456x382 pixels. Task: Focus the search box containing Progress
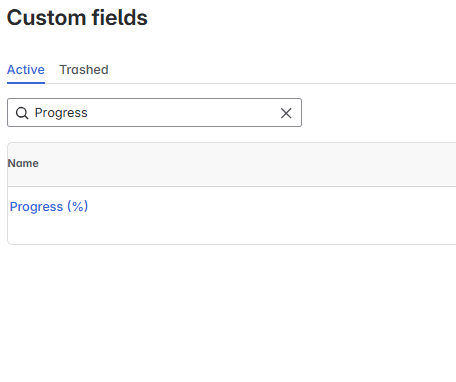click(154, 113)
